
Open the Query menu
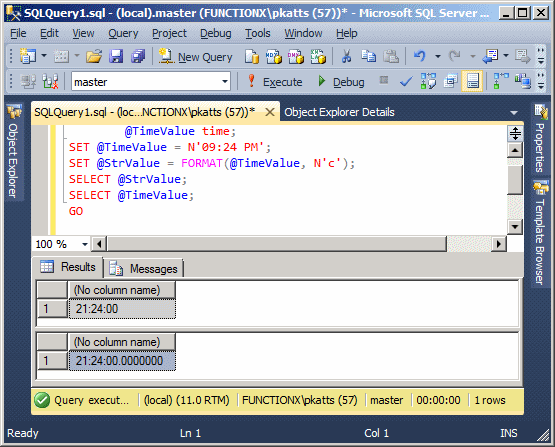click(123, 33)
